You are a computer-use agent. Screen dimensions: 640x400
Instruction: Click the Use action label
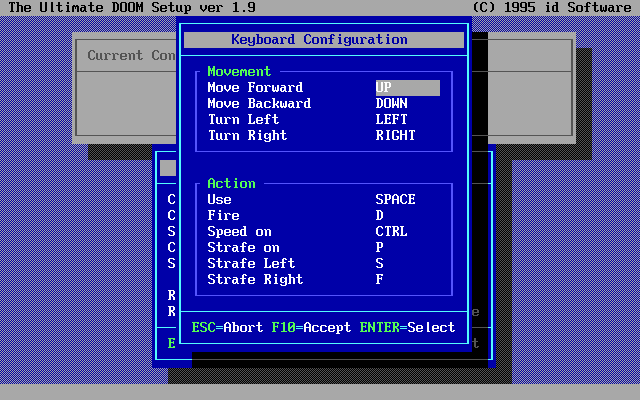click(219, 200)
